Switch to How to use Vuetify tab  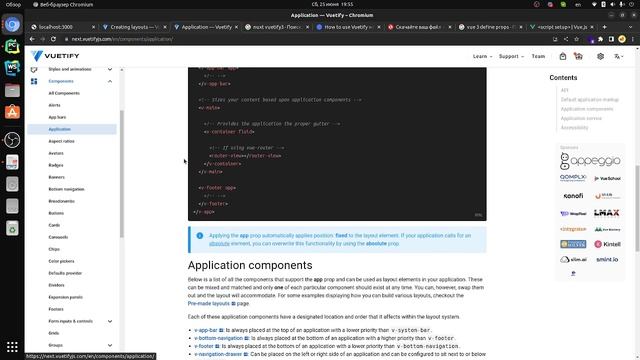click(x=348, y=27)
